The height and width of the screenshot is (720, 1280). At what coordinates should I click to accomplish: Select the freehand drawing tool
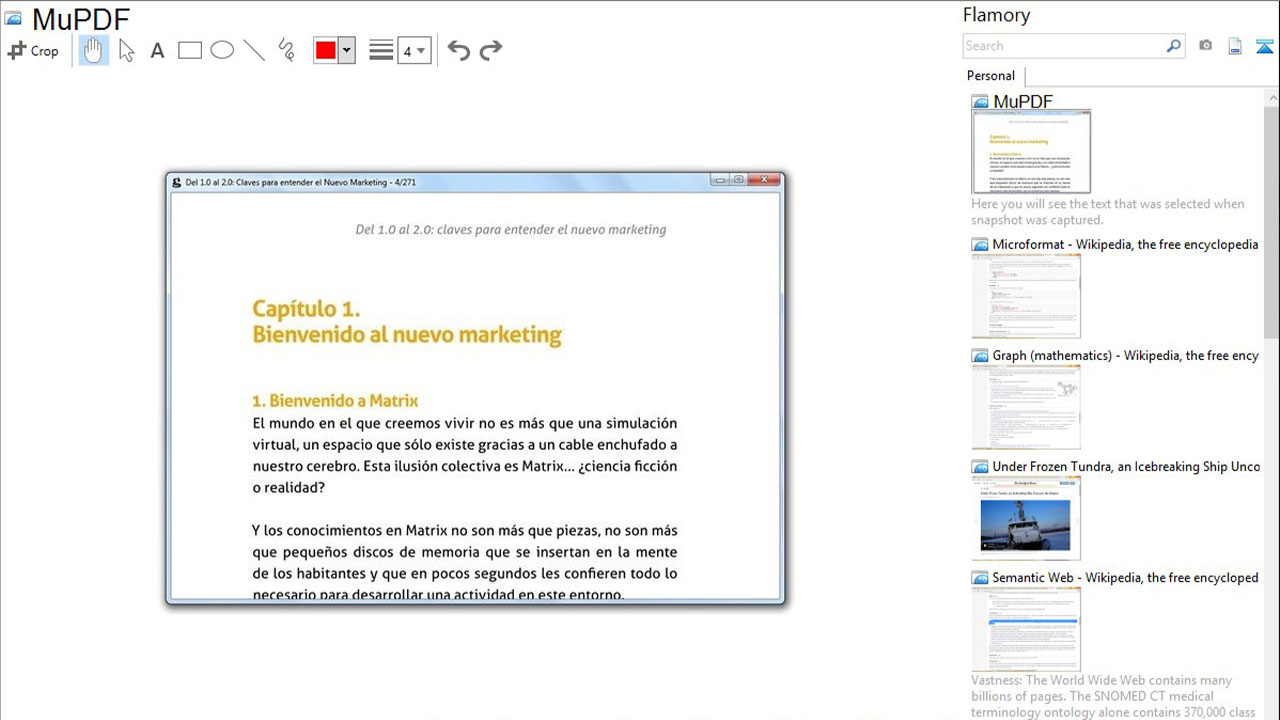click(286, 50)
